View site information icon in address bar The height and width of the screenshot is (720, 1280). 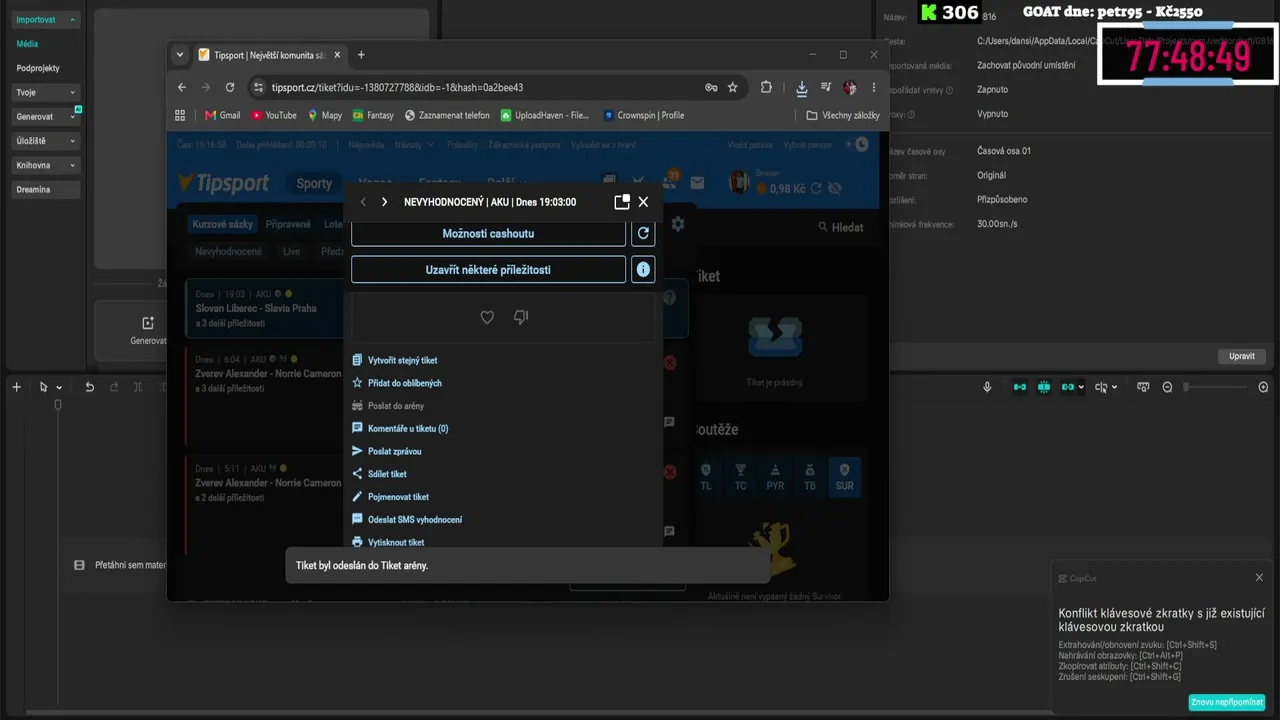(258, 88)
